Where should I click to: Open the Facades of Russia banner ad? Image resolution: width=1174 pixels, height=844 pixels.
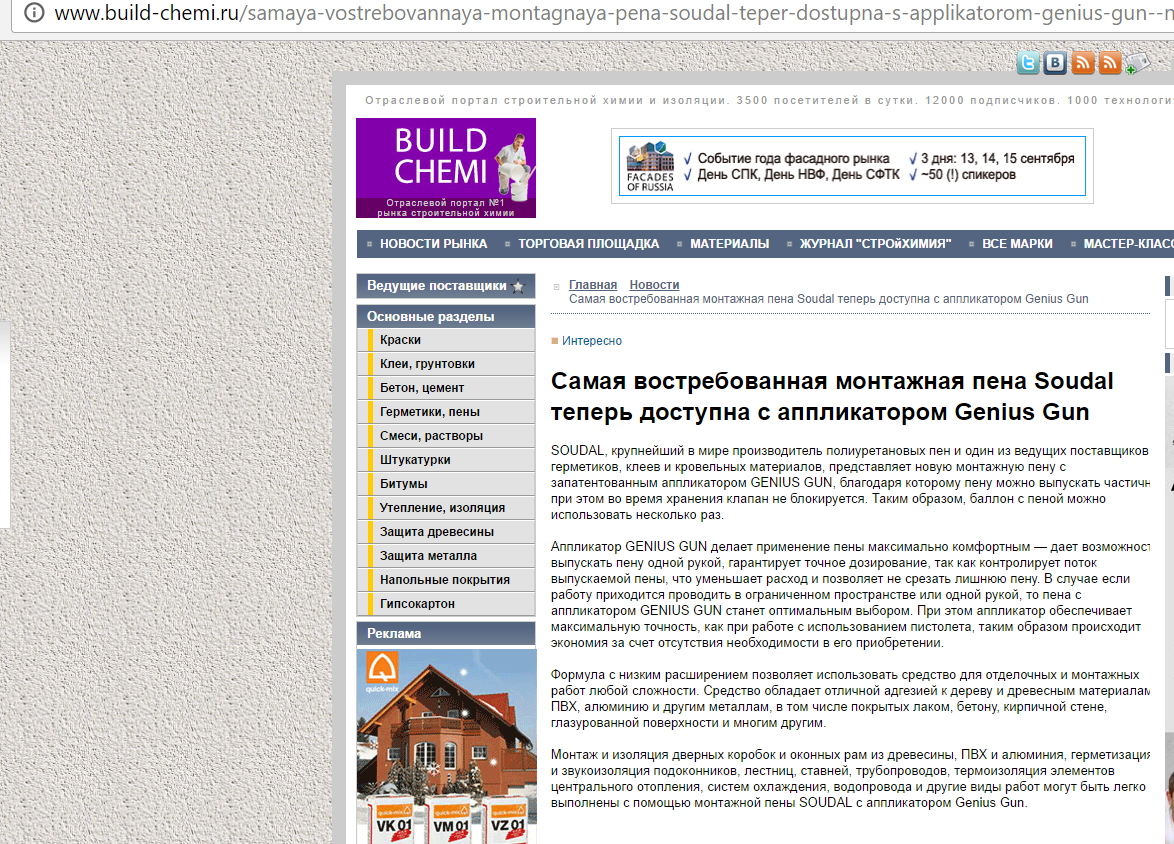tap(852, 166)
